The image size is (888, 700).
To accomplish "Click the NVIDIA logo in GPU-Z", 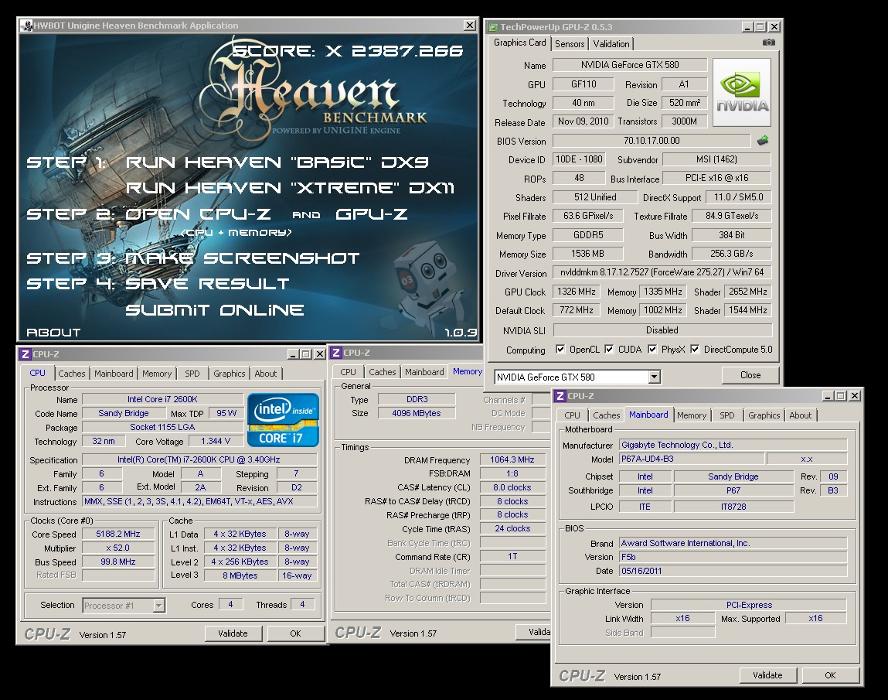I will coord(742,92).
